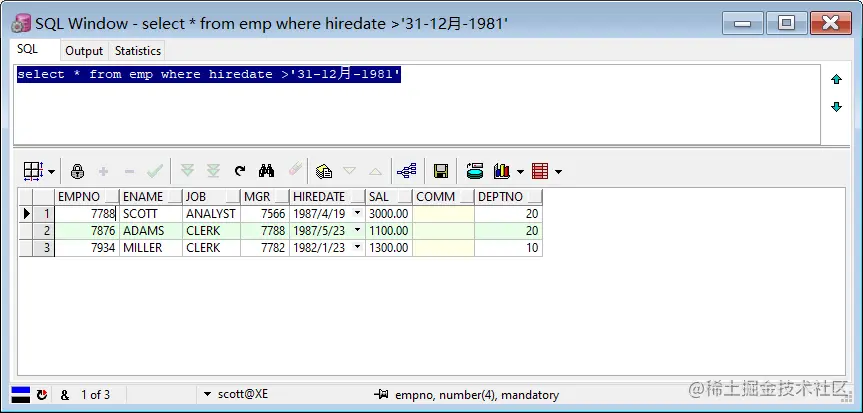Click the teal down arrow beside editor
863x413 pixels.
pos(836,106)
